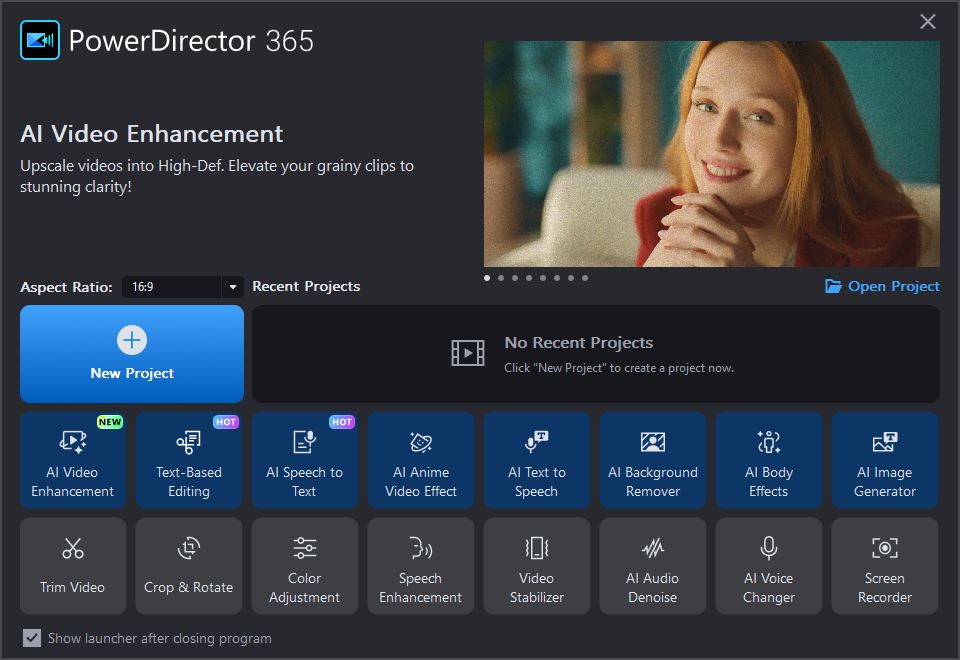Click the Open Project folder icon

point(833,286)
